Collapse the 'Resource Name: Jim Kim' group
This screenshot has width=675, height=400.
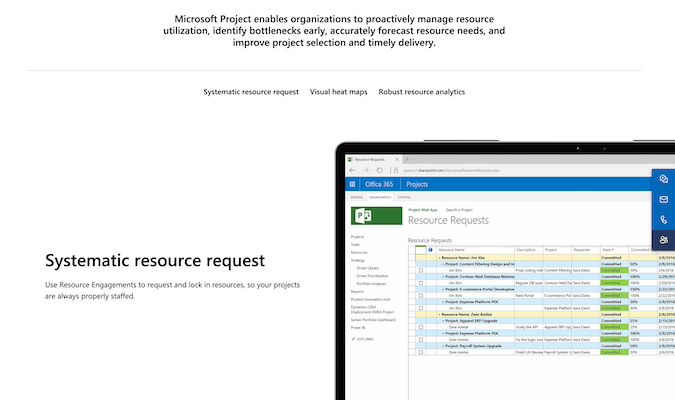point(440,258)
